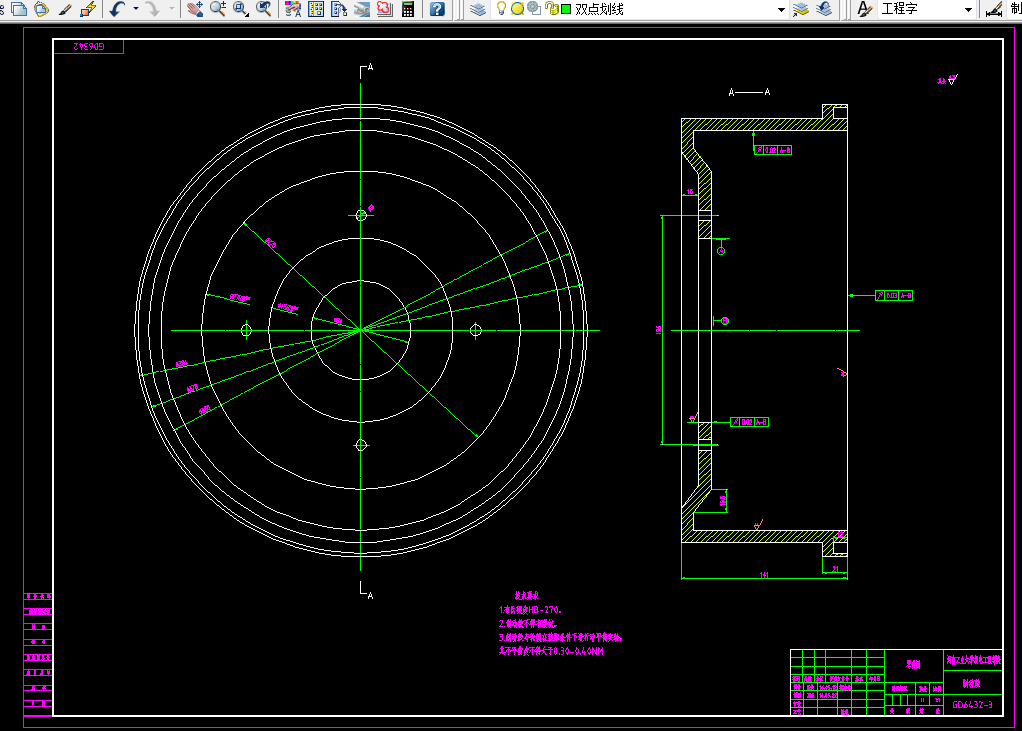Image resolution: width=1022 pixels, height=731 pixels.
Task: Select the 141 width dimension
Action: click(x=764, y=575)
